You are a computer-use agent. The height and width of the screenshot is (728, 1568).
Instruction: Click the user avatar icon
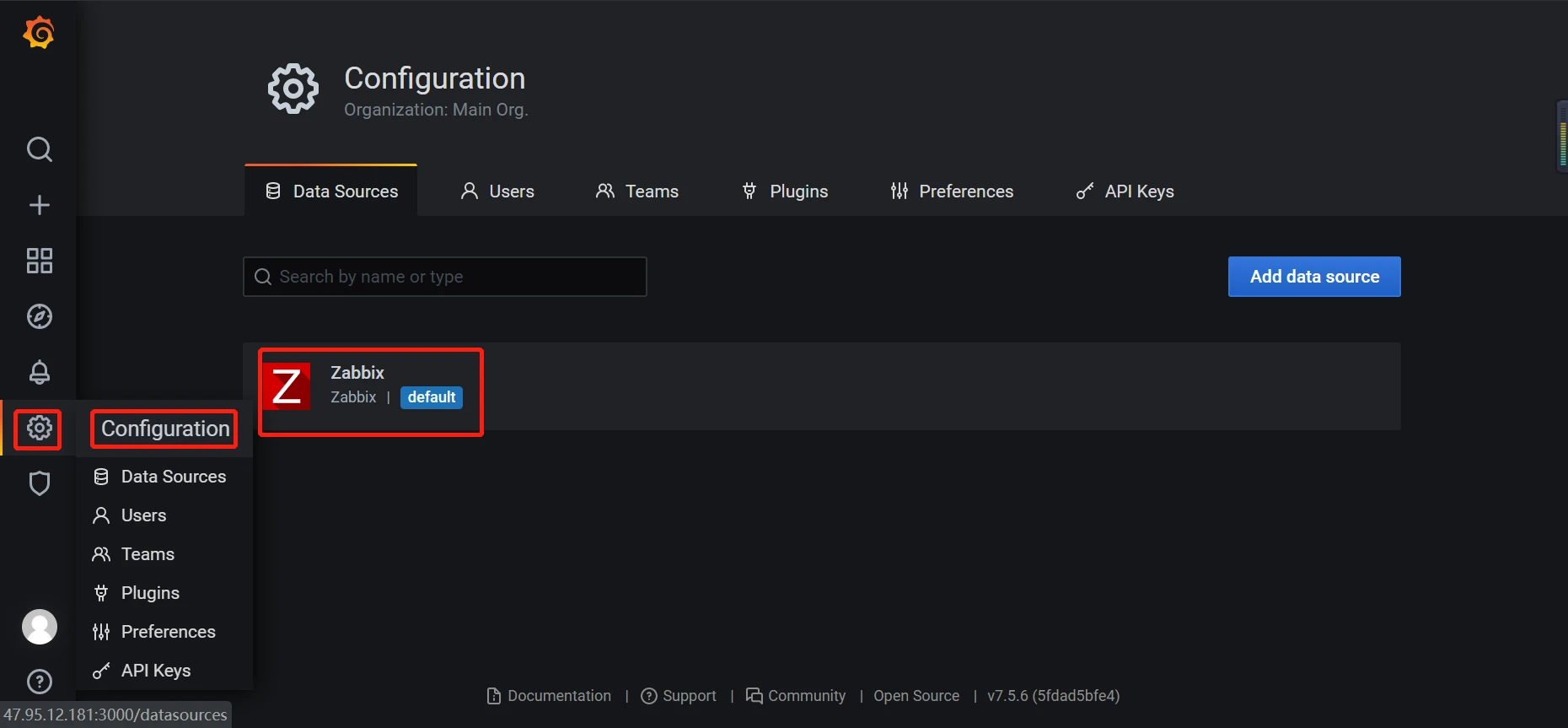click(40, 627)
